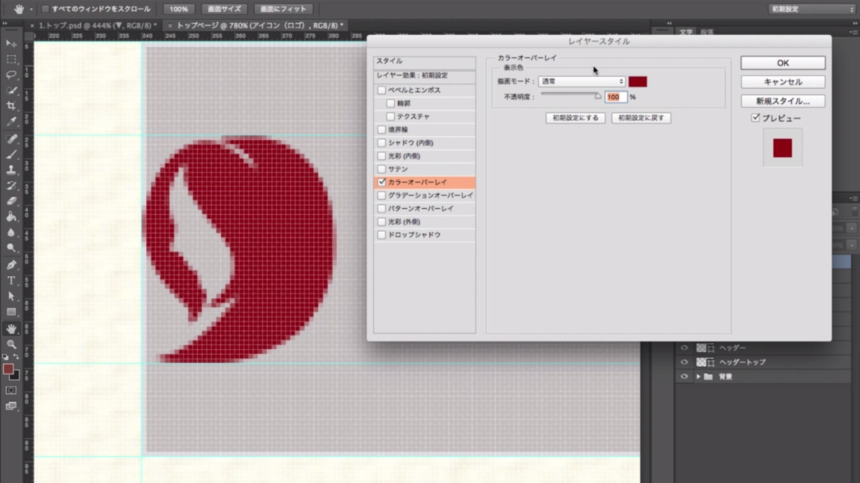Enable the サテン checkbox
The height and width of the screenshot is (483, 860).
click(382, 169)
